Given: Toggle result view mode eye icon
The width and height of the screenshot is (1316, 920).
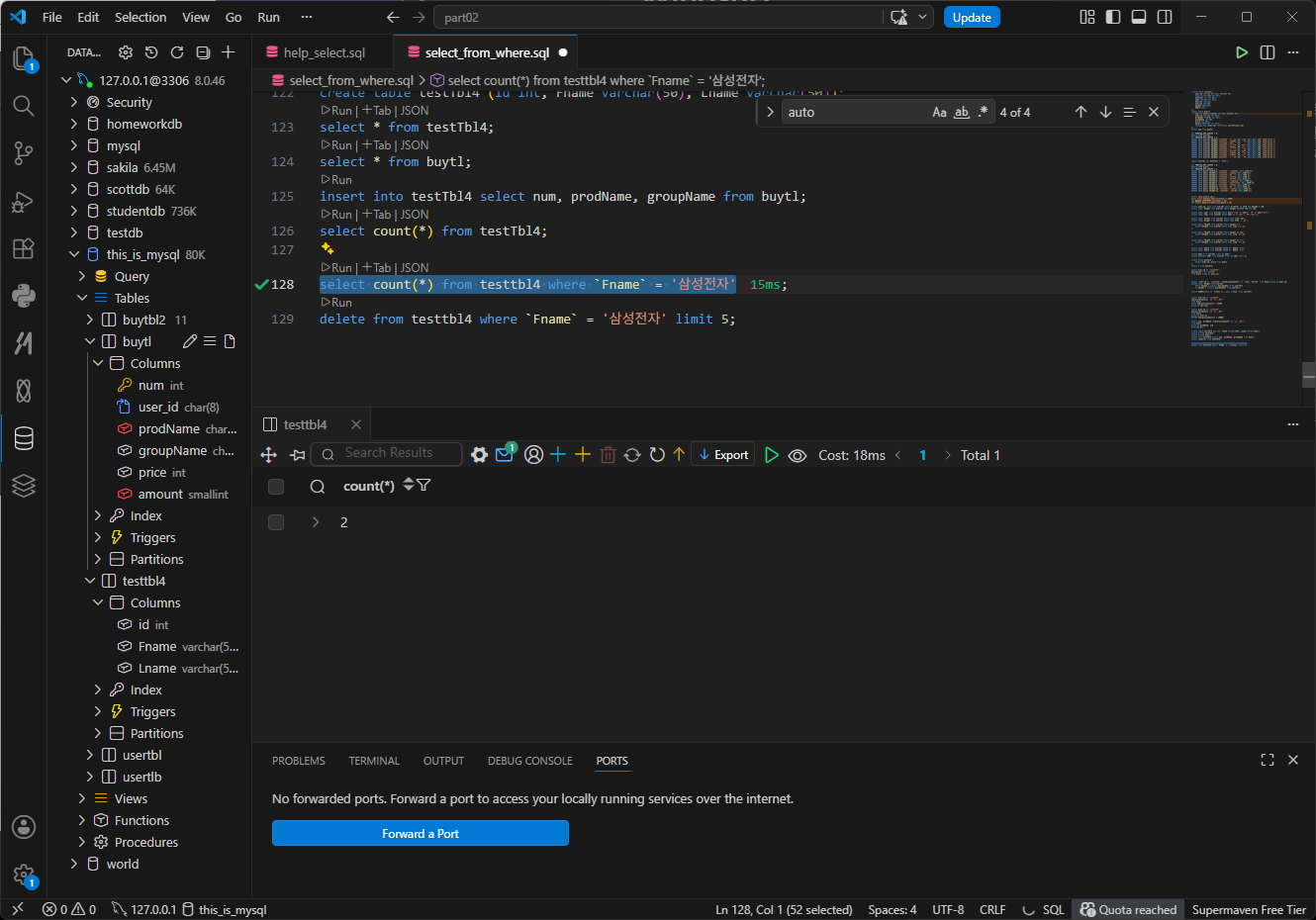Looking at the screenshot, I should (x=798, y=455).
